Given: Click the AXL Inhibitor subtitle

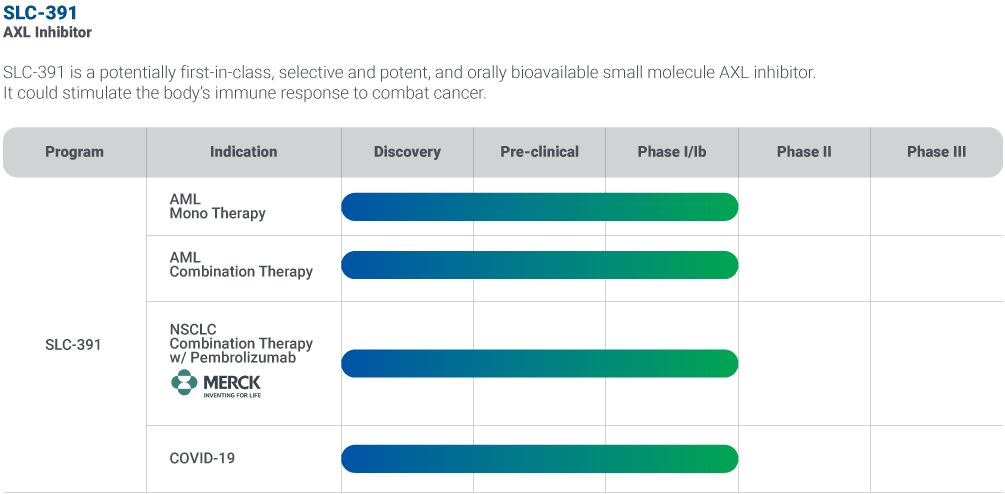Looking at the screenshot, I should tap(47, 32).
